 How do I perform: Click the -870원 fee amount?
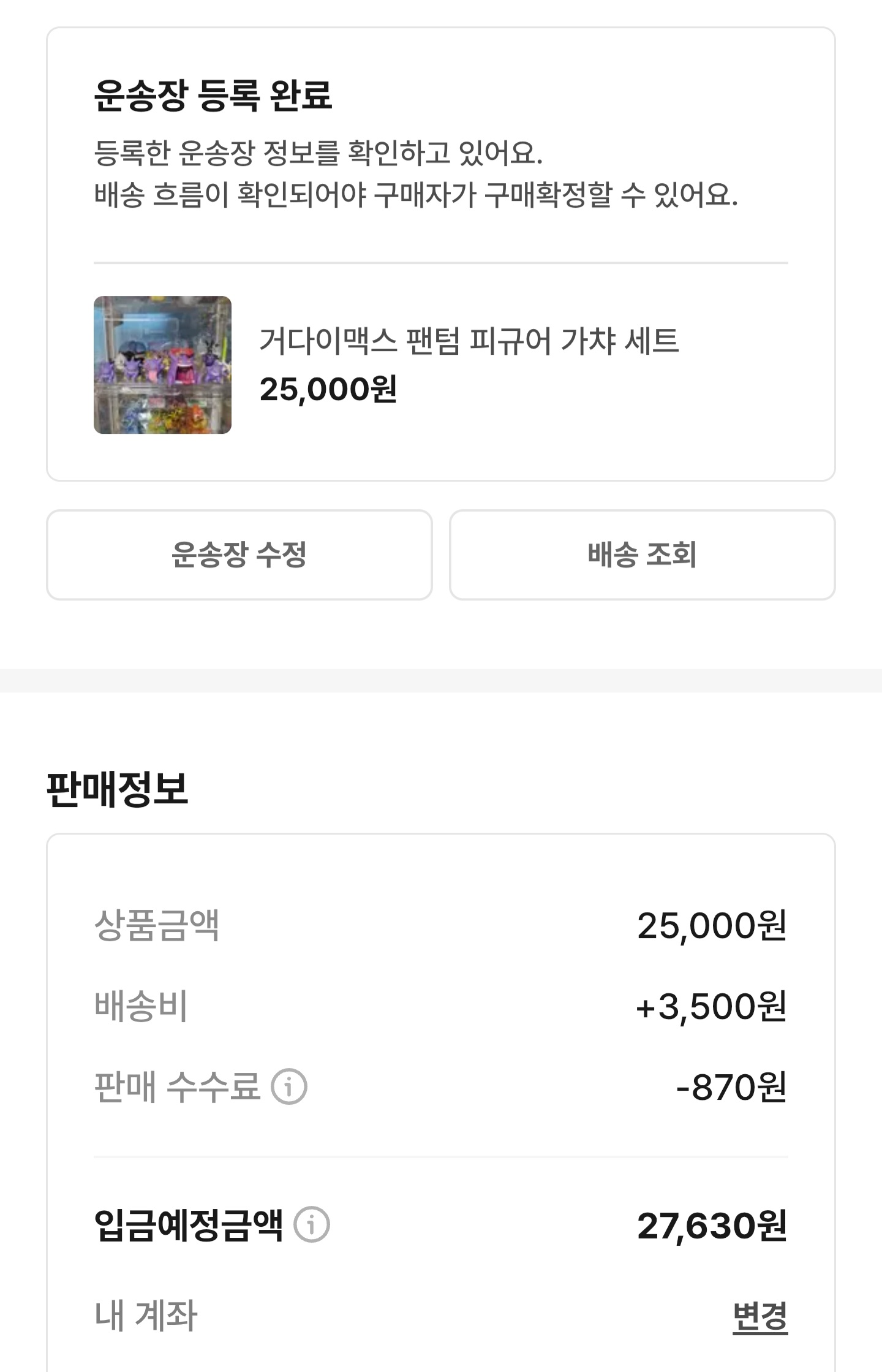731,1087
